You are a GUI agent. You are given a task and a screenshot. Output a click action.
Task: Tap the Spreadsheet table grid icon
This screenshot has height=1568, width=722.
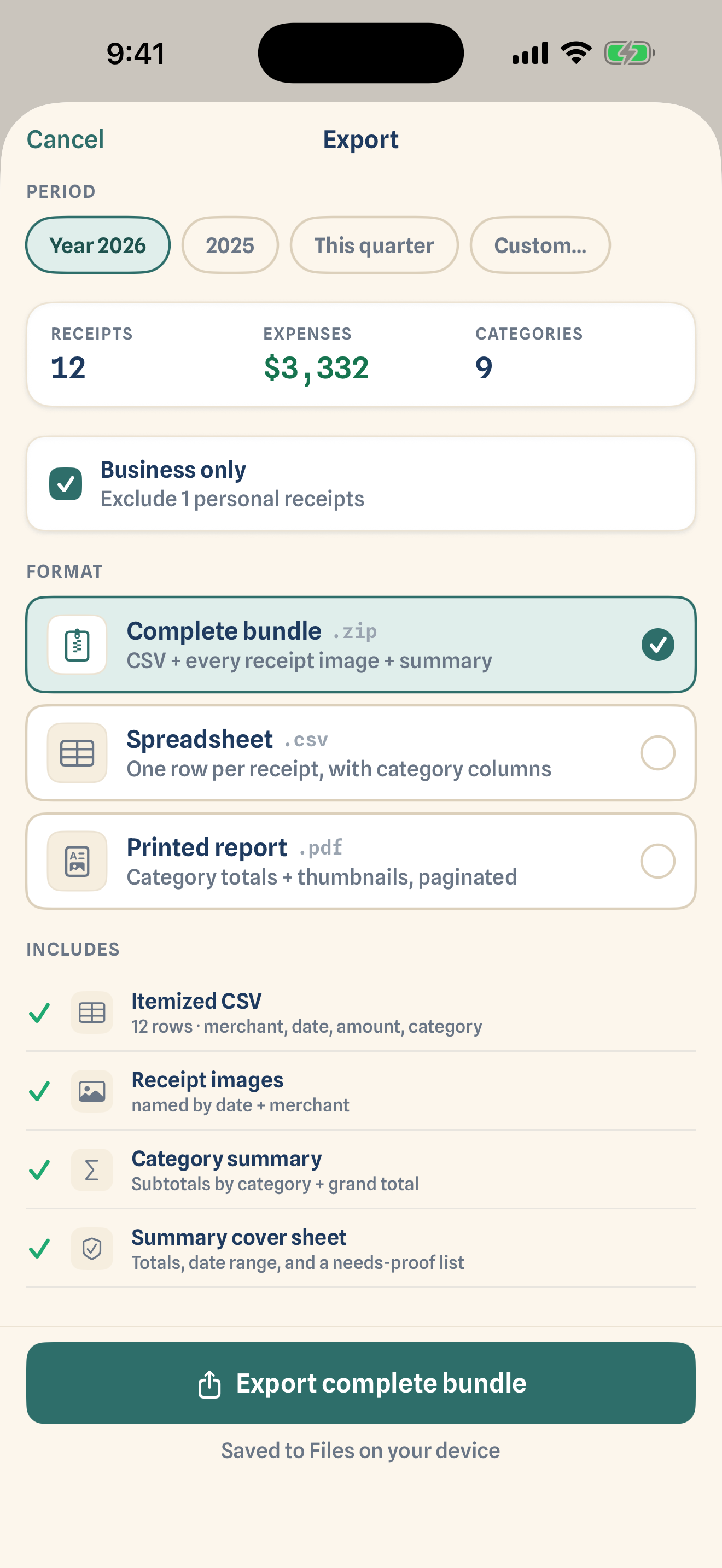(77, 753)
